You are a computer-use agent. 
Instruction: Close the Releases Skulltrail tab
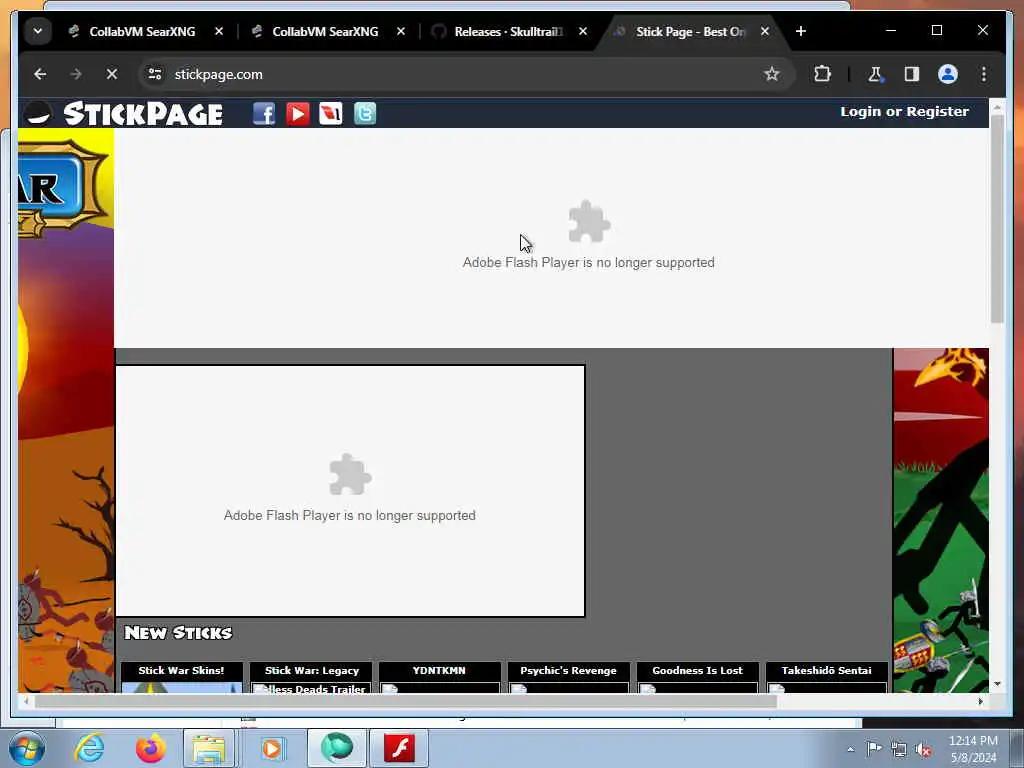pyautogui.click(x=583, y=31)
